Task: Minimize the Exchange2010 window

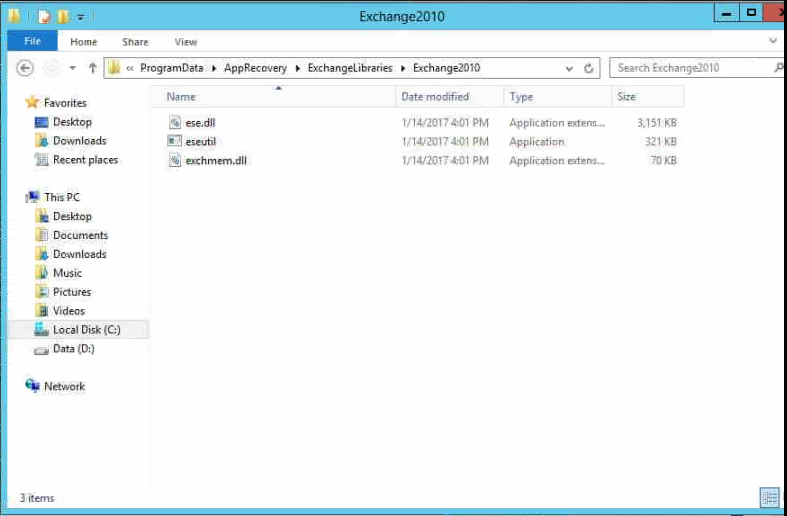Action: pos(726,14)
